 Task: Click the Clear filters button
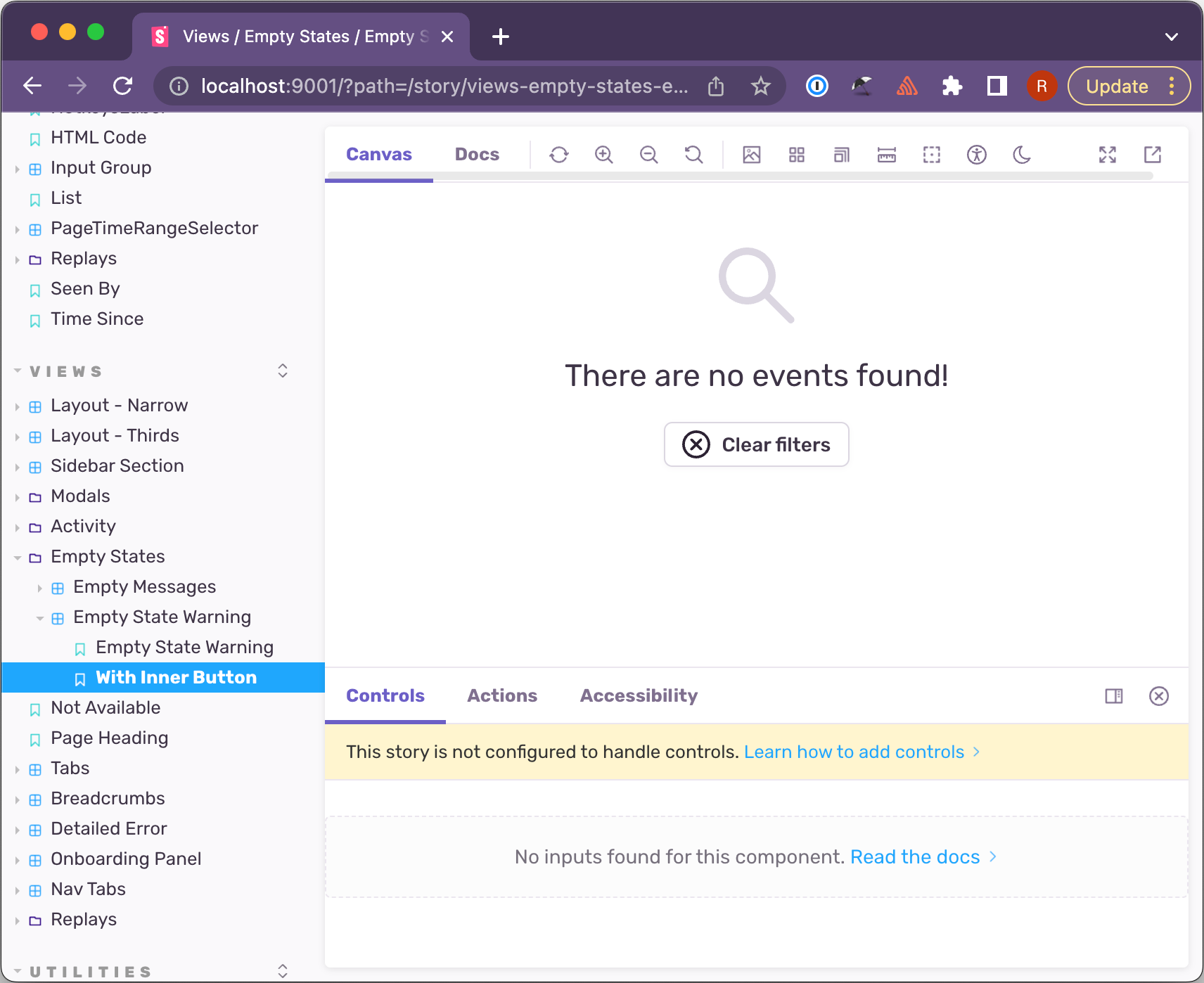point(757,444)
